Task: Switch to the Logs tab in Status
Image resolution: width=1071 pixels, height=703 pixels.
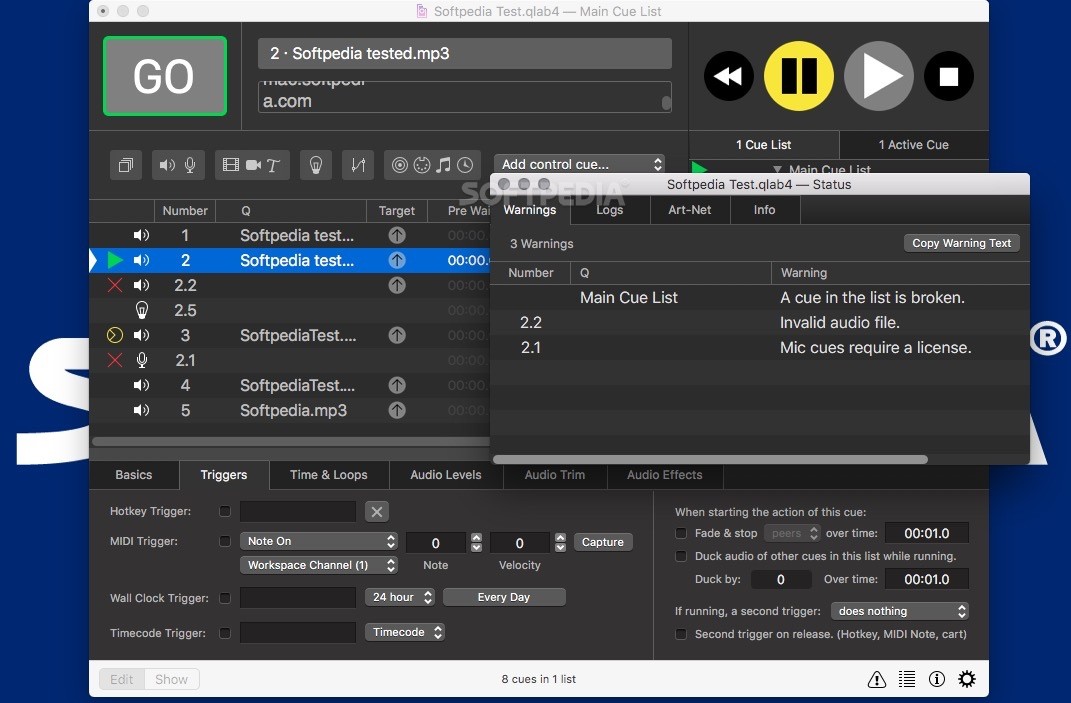Action: pos(609,210)
